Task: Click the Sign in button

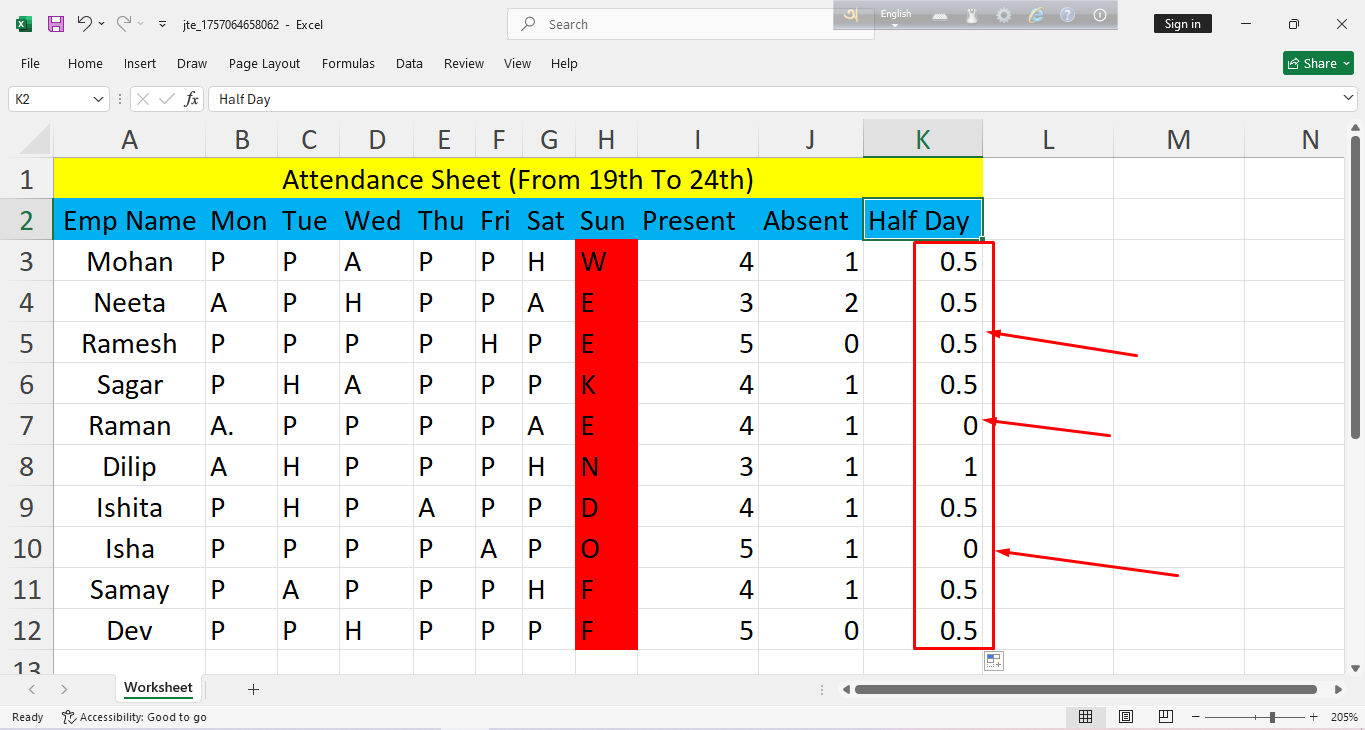Action: point(1182,24)
